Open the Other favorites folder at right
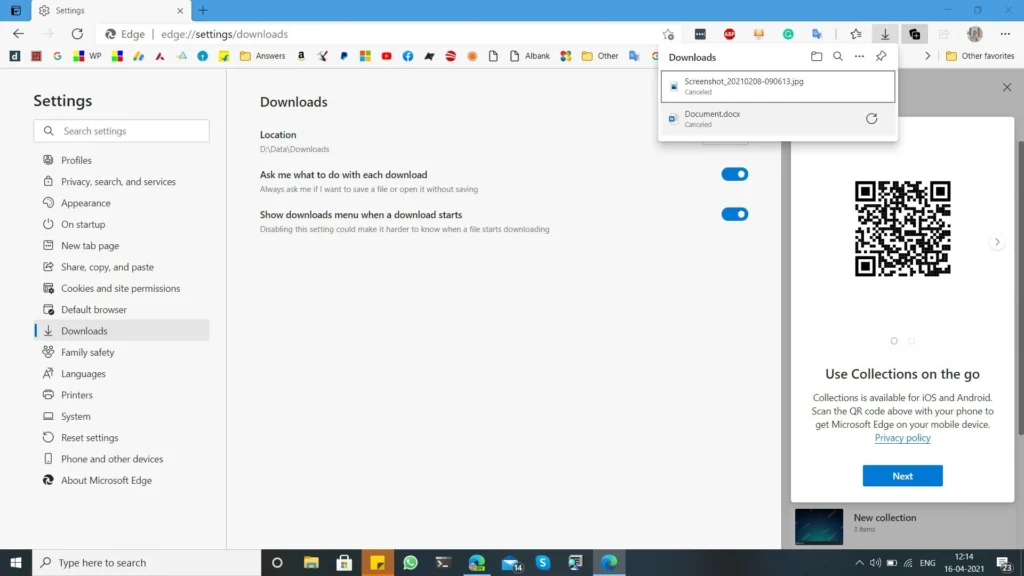The width and height of the screenshot is (1024, 576). tap(980, 56)
